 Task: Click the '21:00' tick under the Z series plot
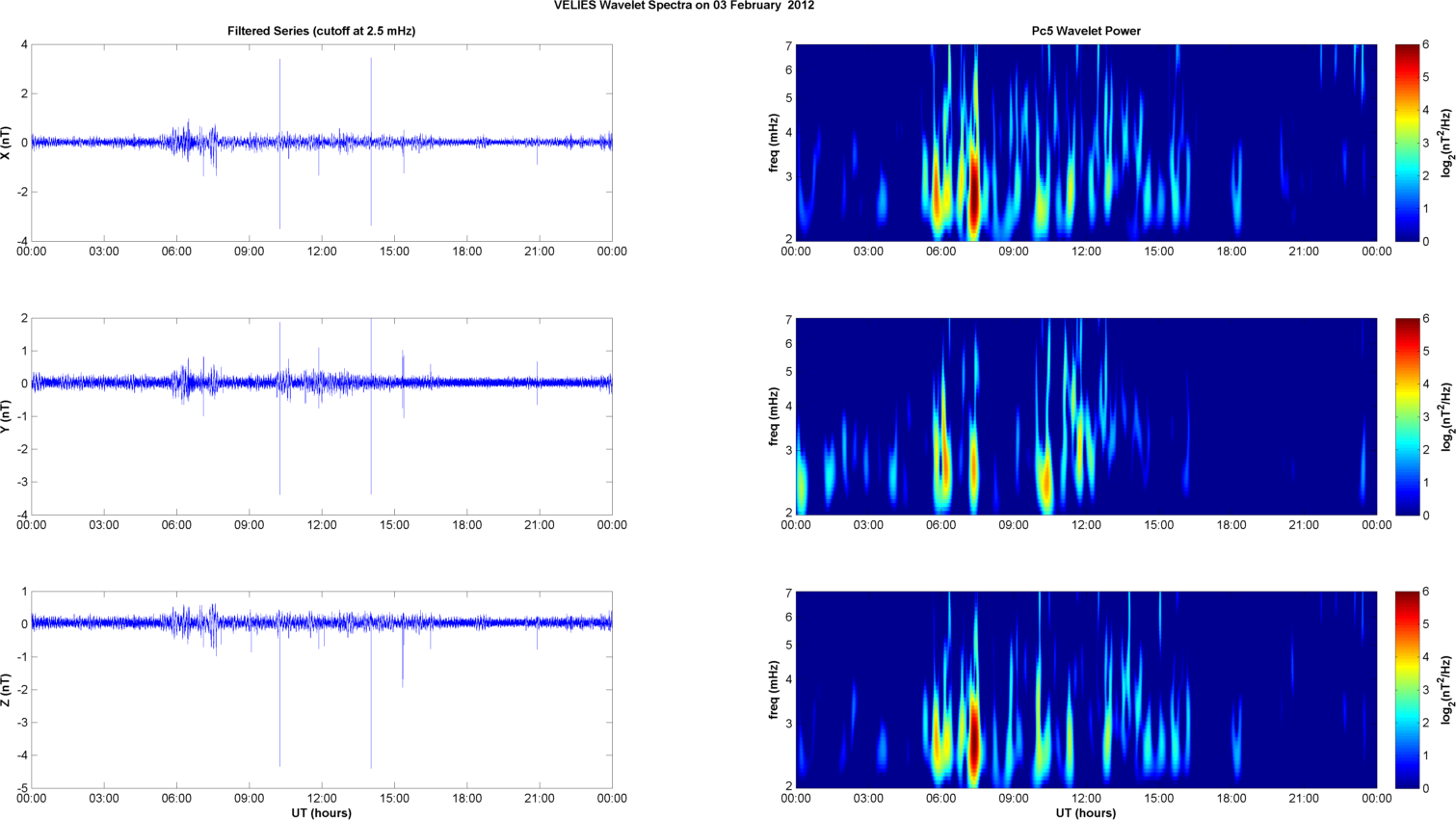click(x=540, y=799)
